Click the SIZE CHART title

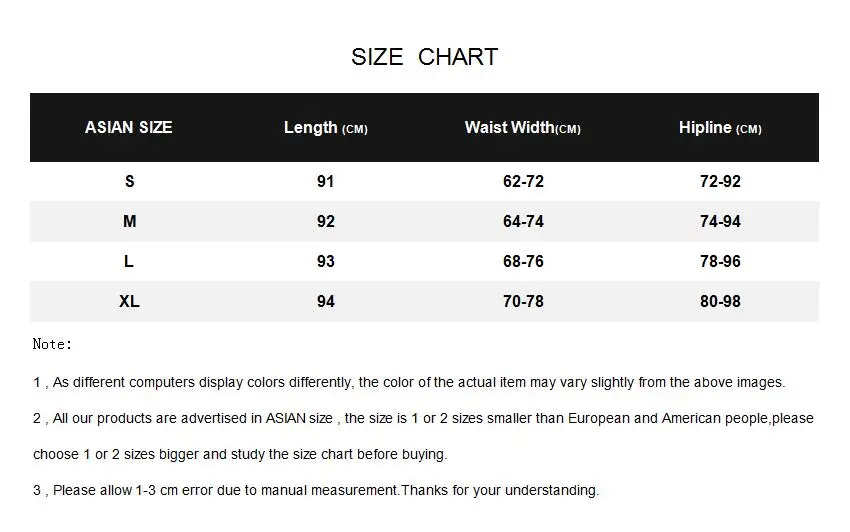pyautogui.click(x=424, y=57)
